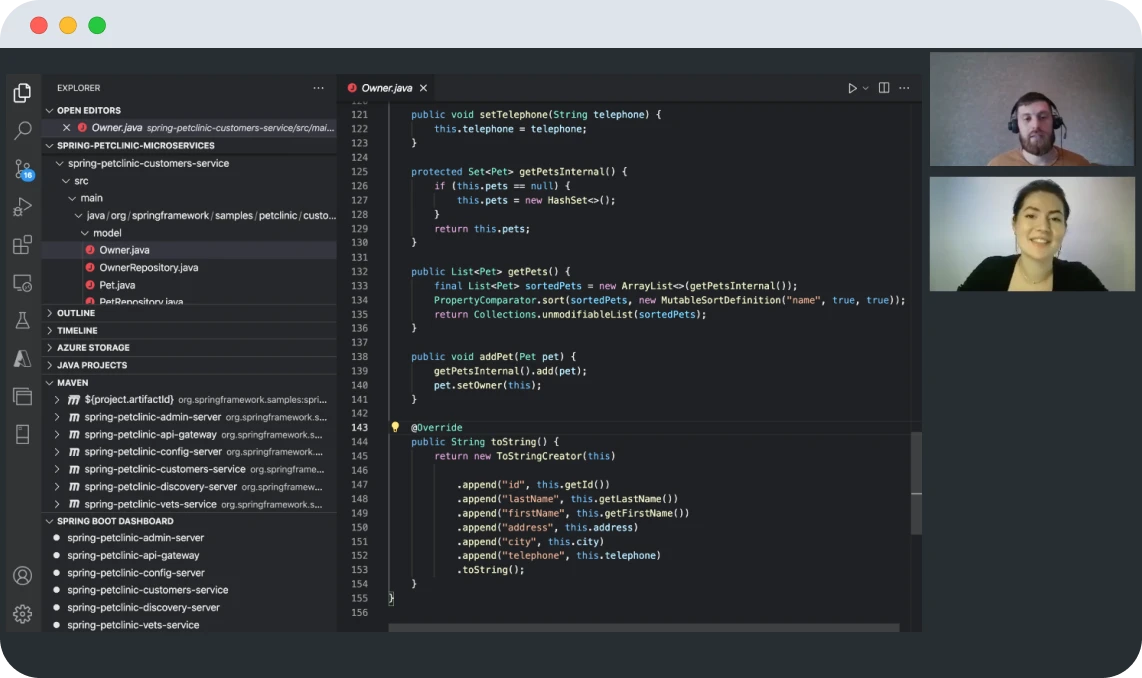Open the Explorer view in activity bar
Screen dimensions: 1142x678
22,93
